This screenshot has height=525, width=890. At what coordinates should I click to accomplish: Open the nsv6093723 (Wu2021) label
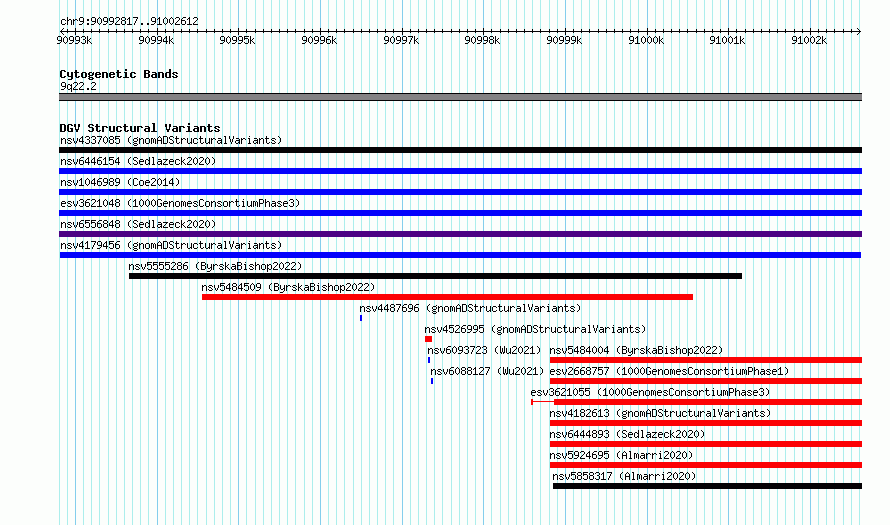point(484,350)
